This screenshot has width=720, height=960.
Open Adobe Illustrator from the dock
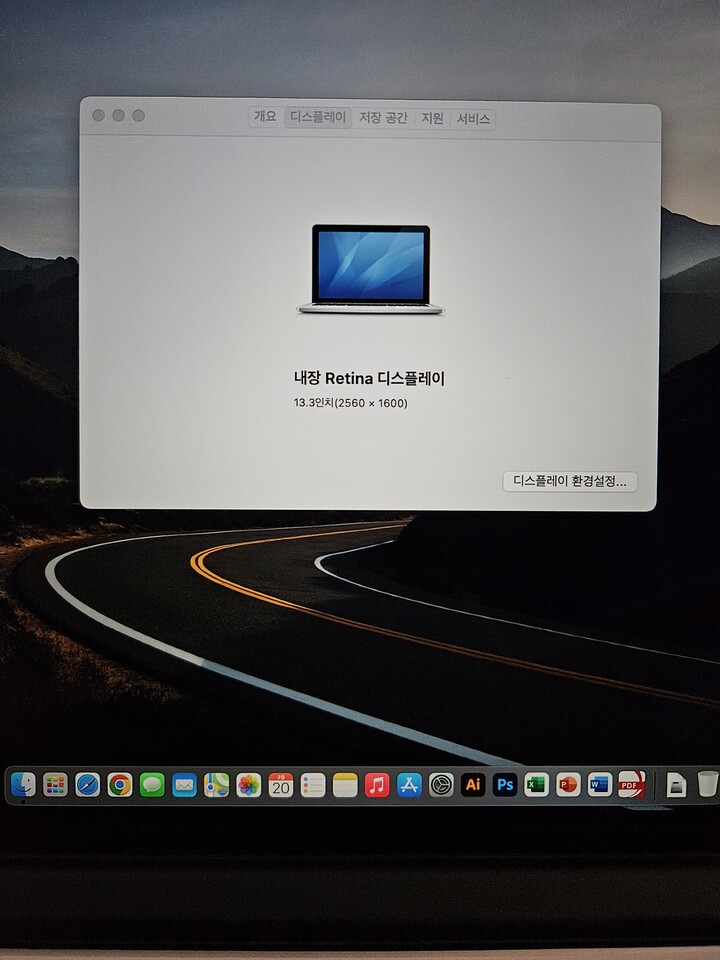click(473, 785)
